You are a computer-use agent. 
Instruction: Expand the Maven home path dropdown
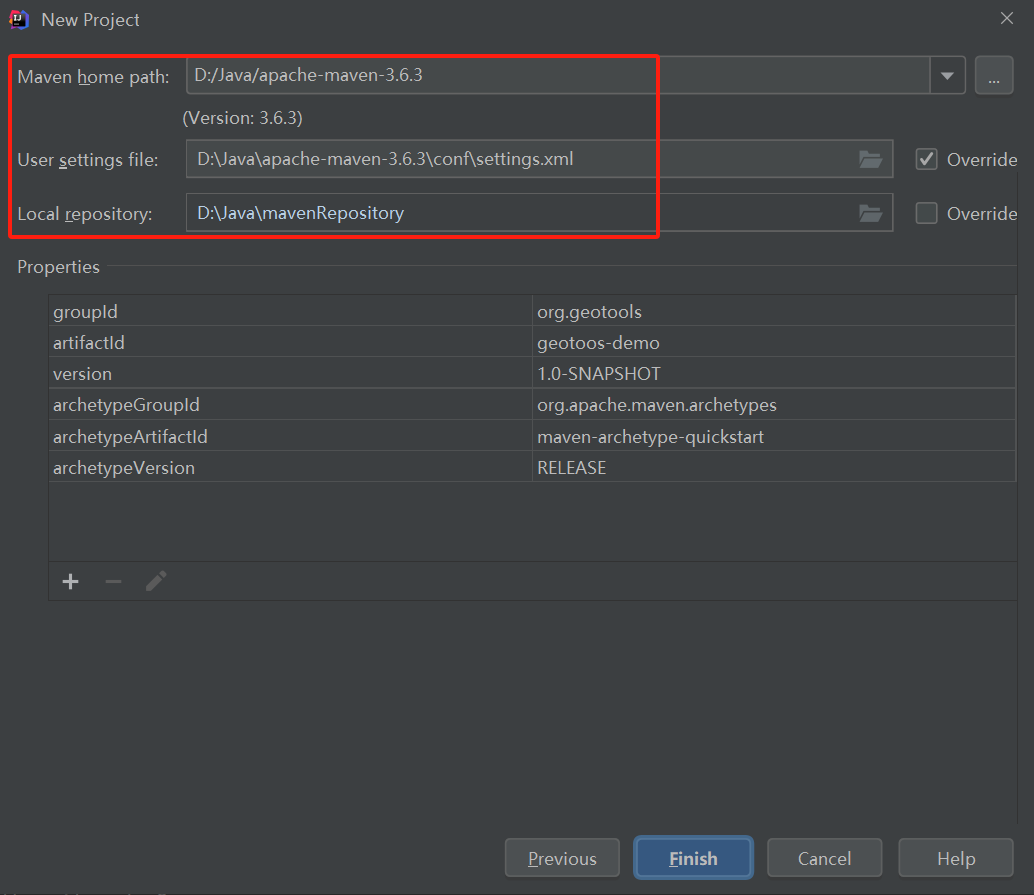coord(948,75)
